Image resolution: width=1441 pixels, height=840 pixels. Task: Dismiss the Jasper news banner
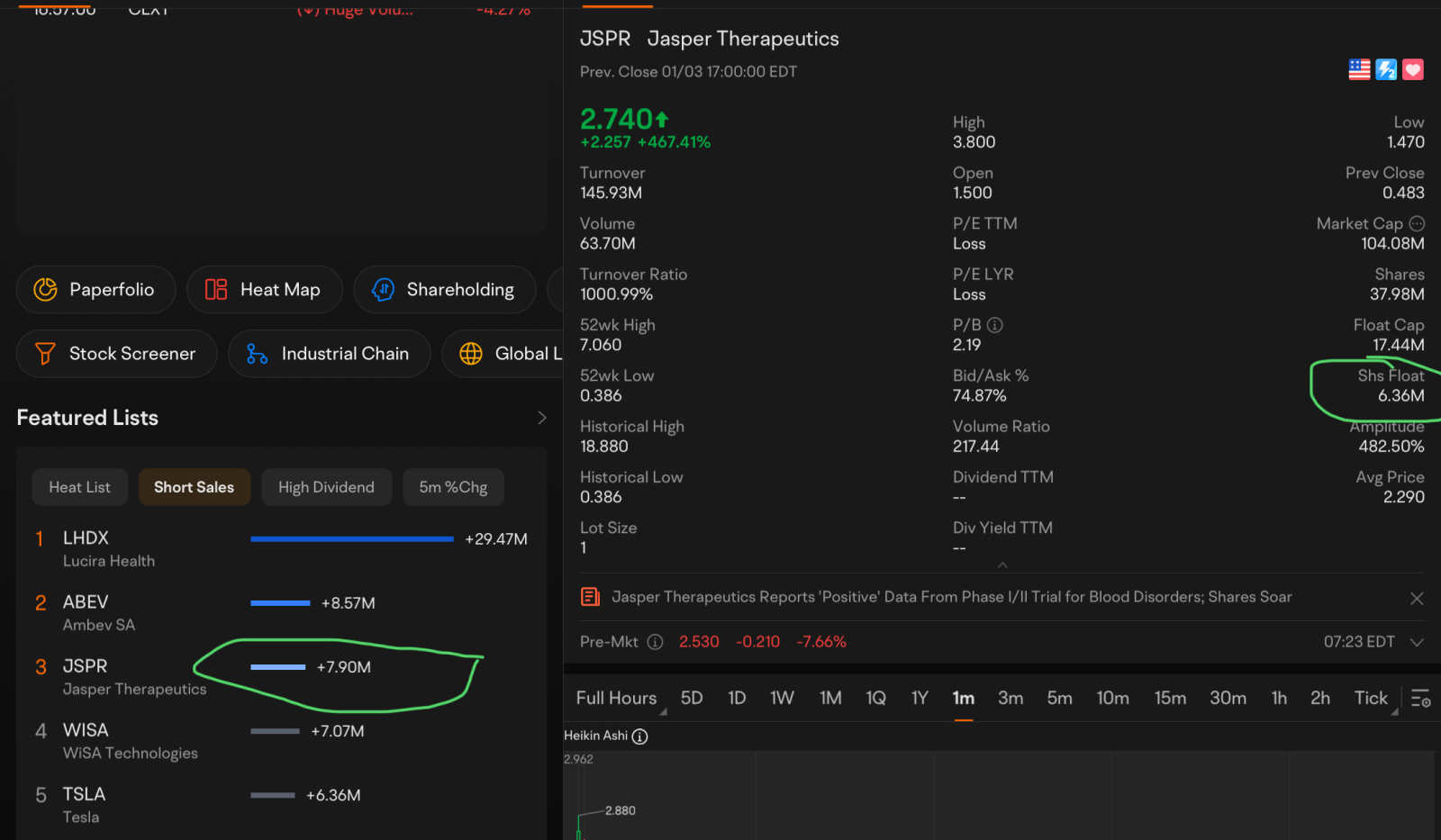(x=1417, y=599)
